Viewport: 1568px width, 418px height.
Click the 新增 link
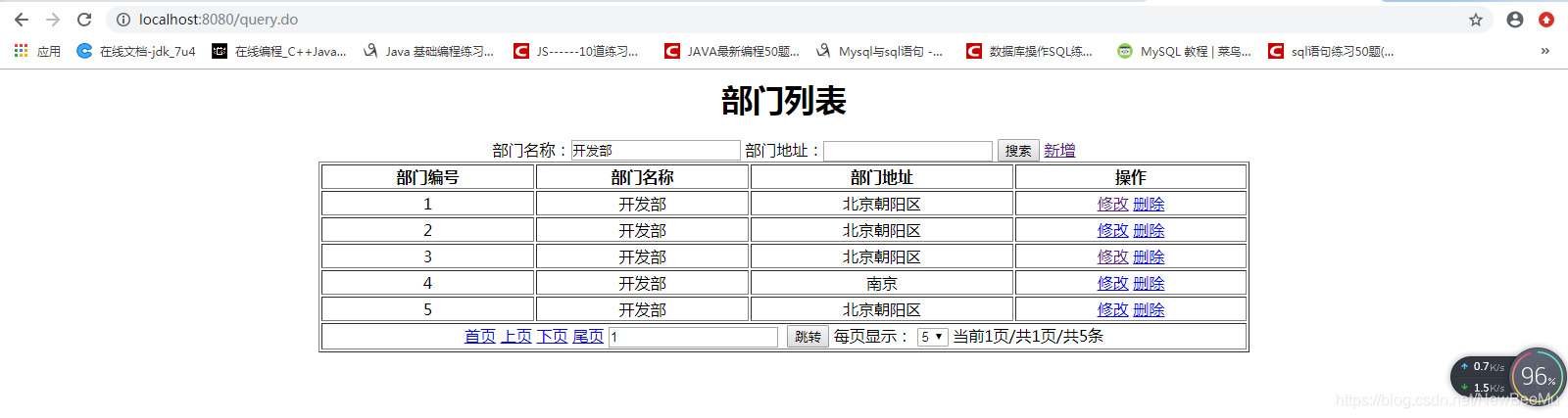tap(1059, 150)
